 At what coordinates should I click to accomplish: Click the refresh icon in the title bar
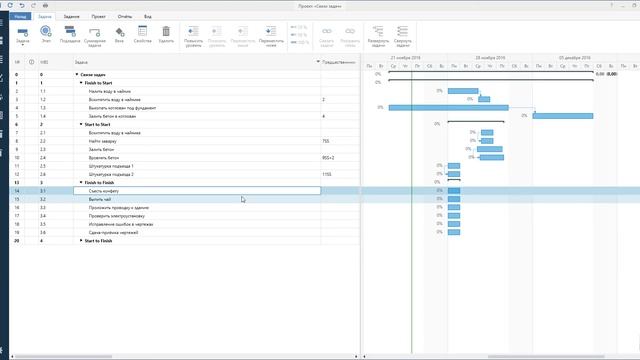pos(10,5)
